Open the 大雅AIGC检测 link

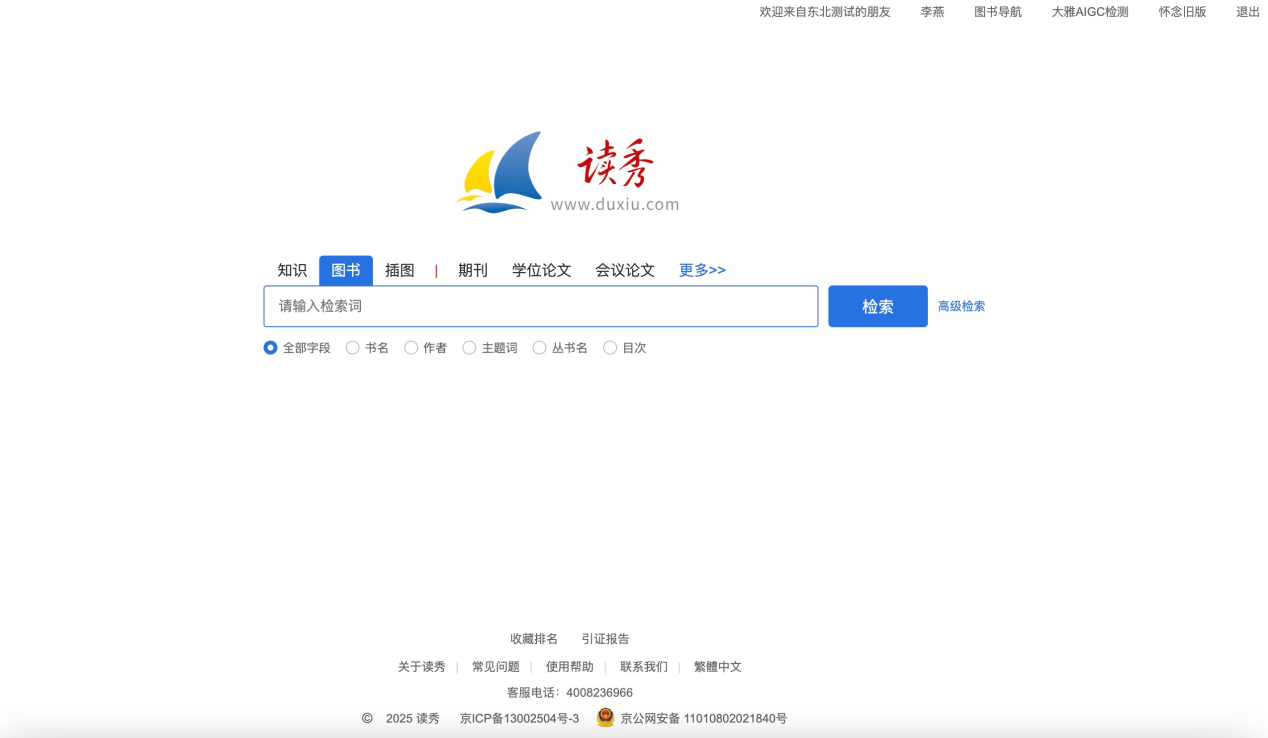tap(1089, 12)
